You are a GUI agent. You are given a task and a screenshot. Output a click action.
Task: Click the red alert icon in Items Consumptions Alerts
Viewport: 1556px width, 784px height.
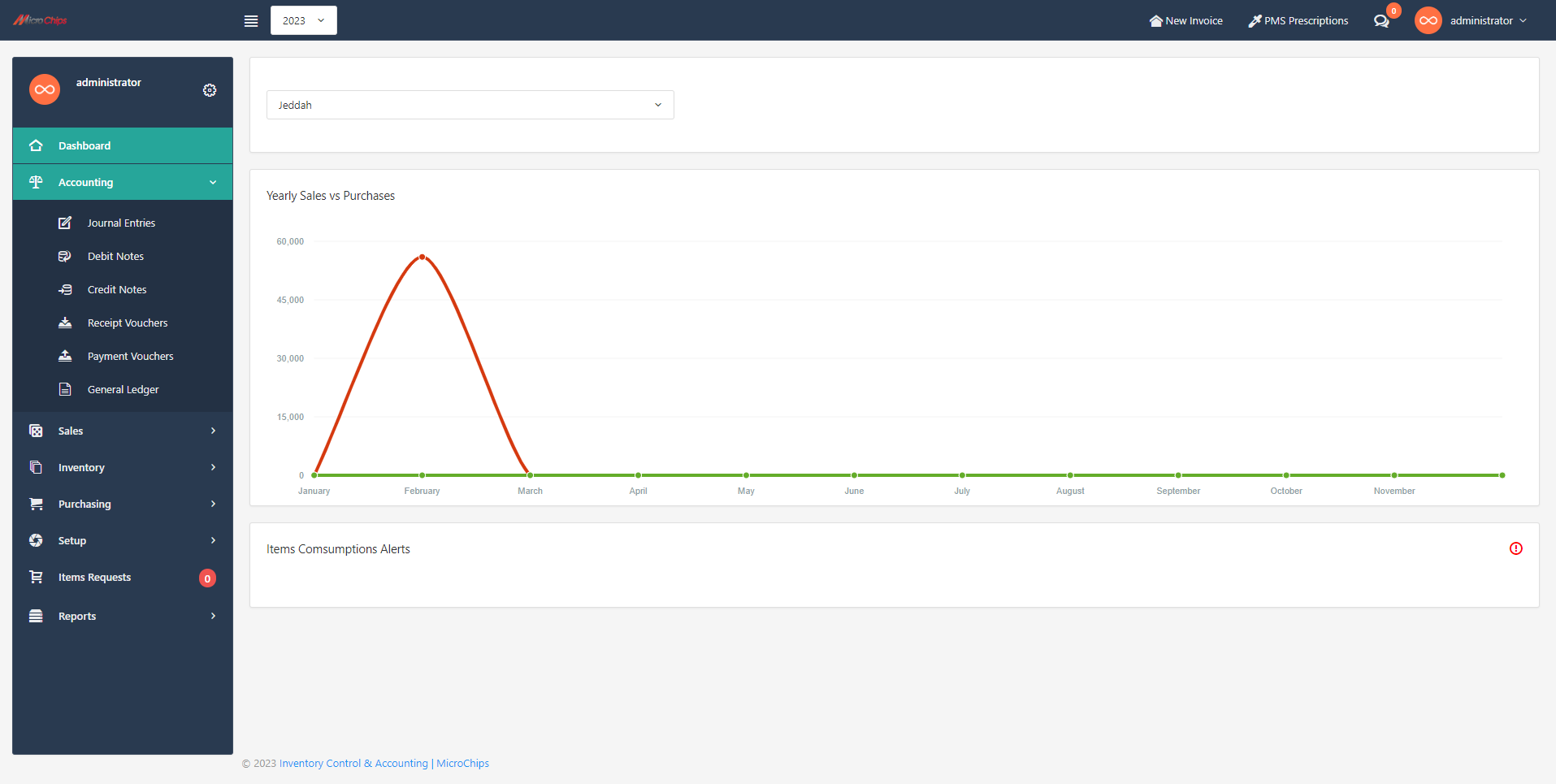tap(1515, 548)
